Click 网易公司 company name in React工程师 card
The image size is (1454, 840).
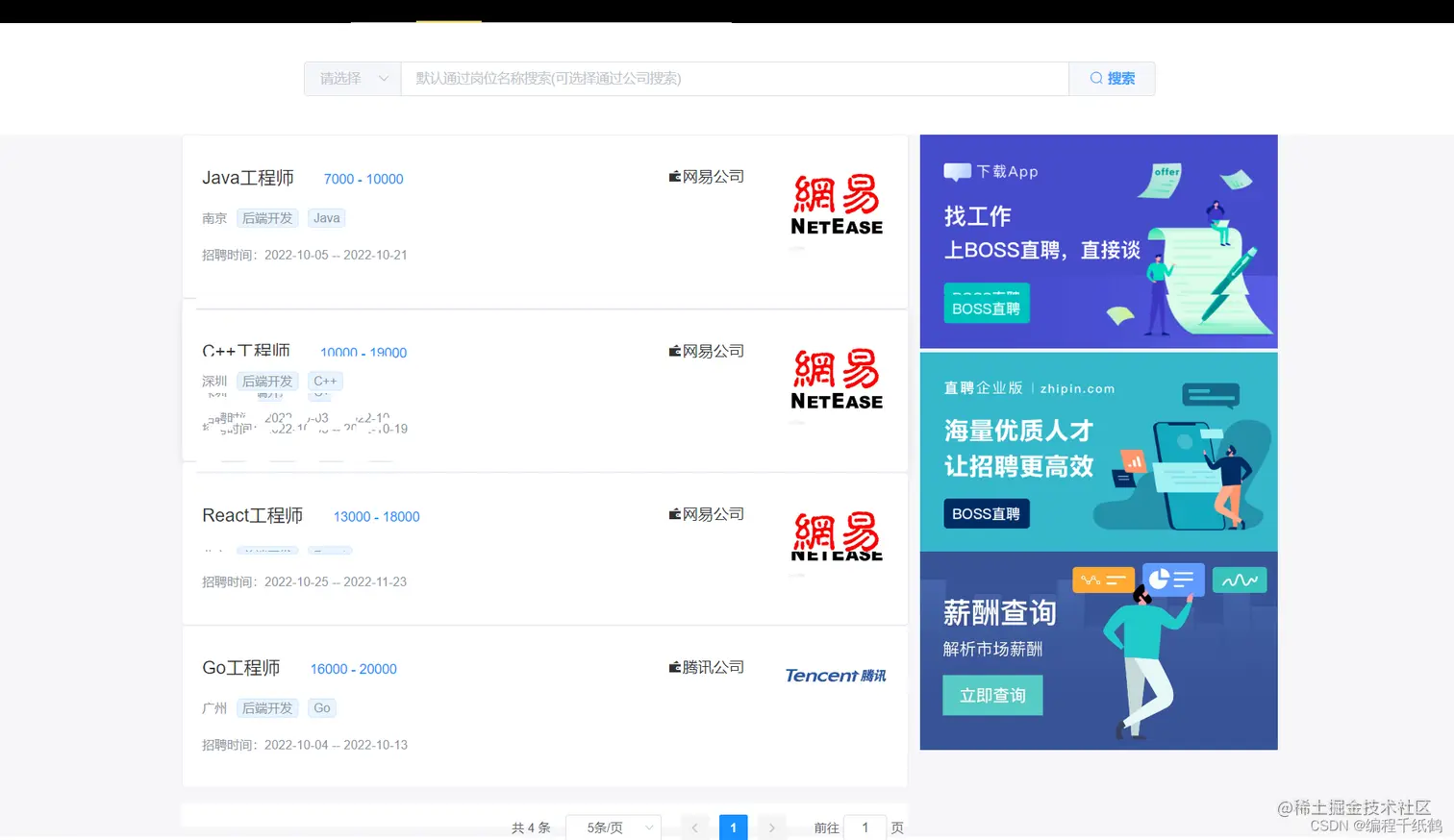pyautogui.click(x=714, y=514)
